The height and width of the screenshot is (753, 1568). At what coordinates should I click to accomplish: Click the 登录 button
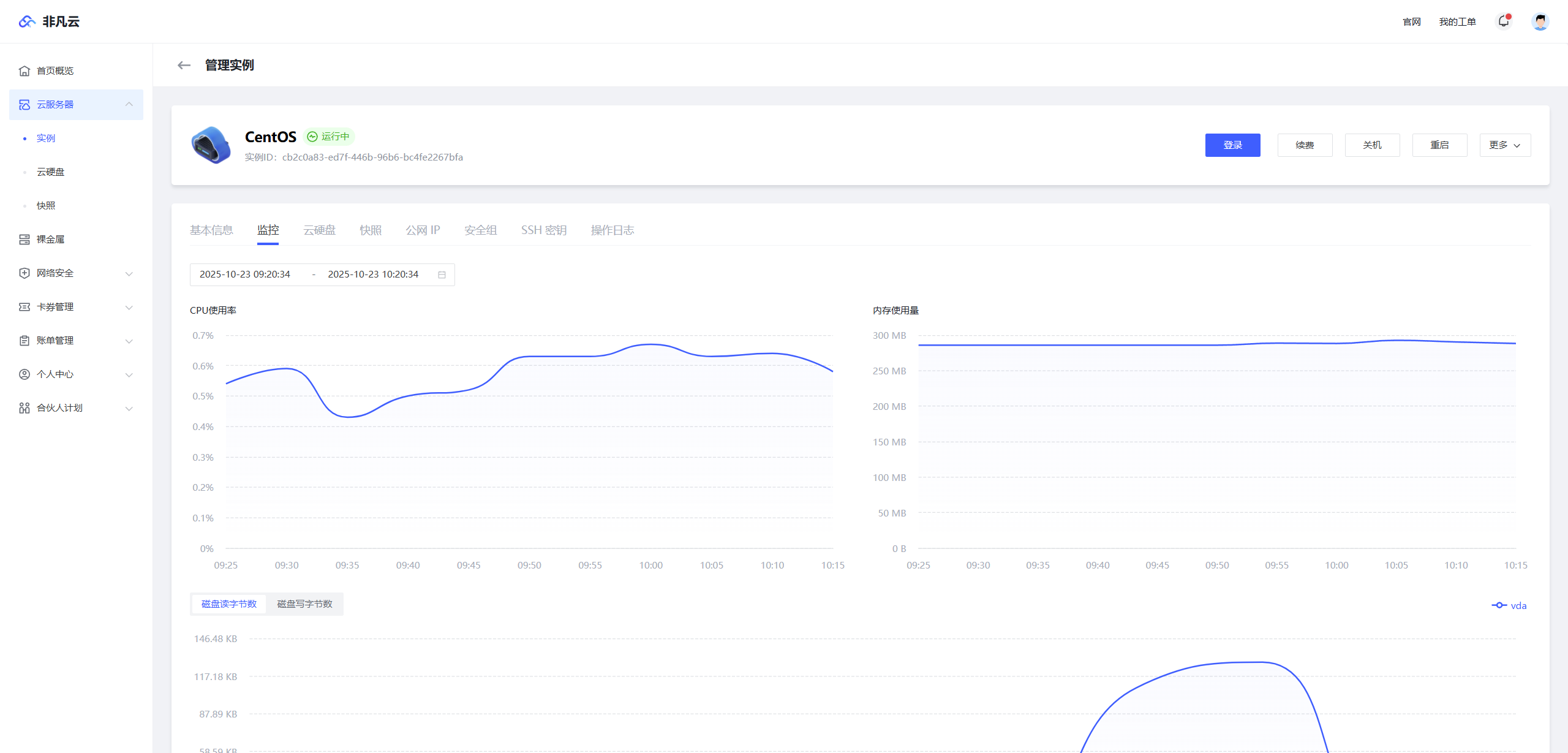pos(1232,145)
